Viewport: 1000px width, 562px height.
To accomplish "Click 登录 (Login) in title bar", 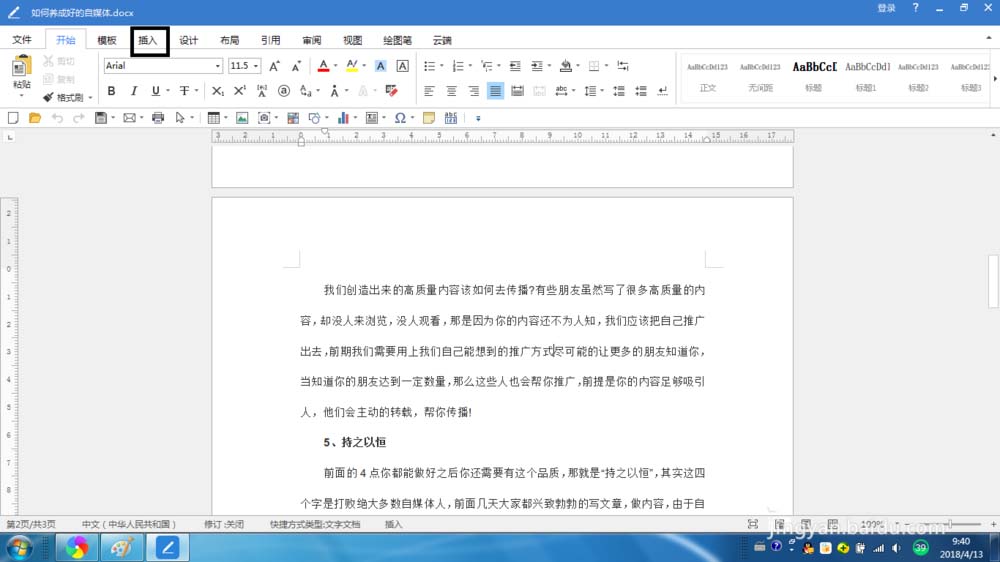I will 886,8.
